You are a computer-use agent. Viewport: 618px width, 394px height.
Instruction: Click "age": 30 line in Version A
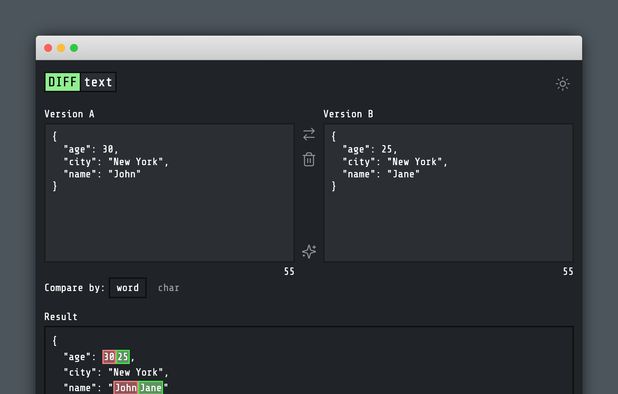tap(91, 149)
